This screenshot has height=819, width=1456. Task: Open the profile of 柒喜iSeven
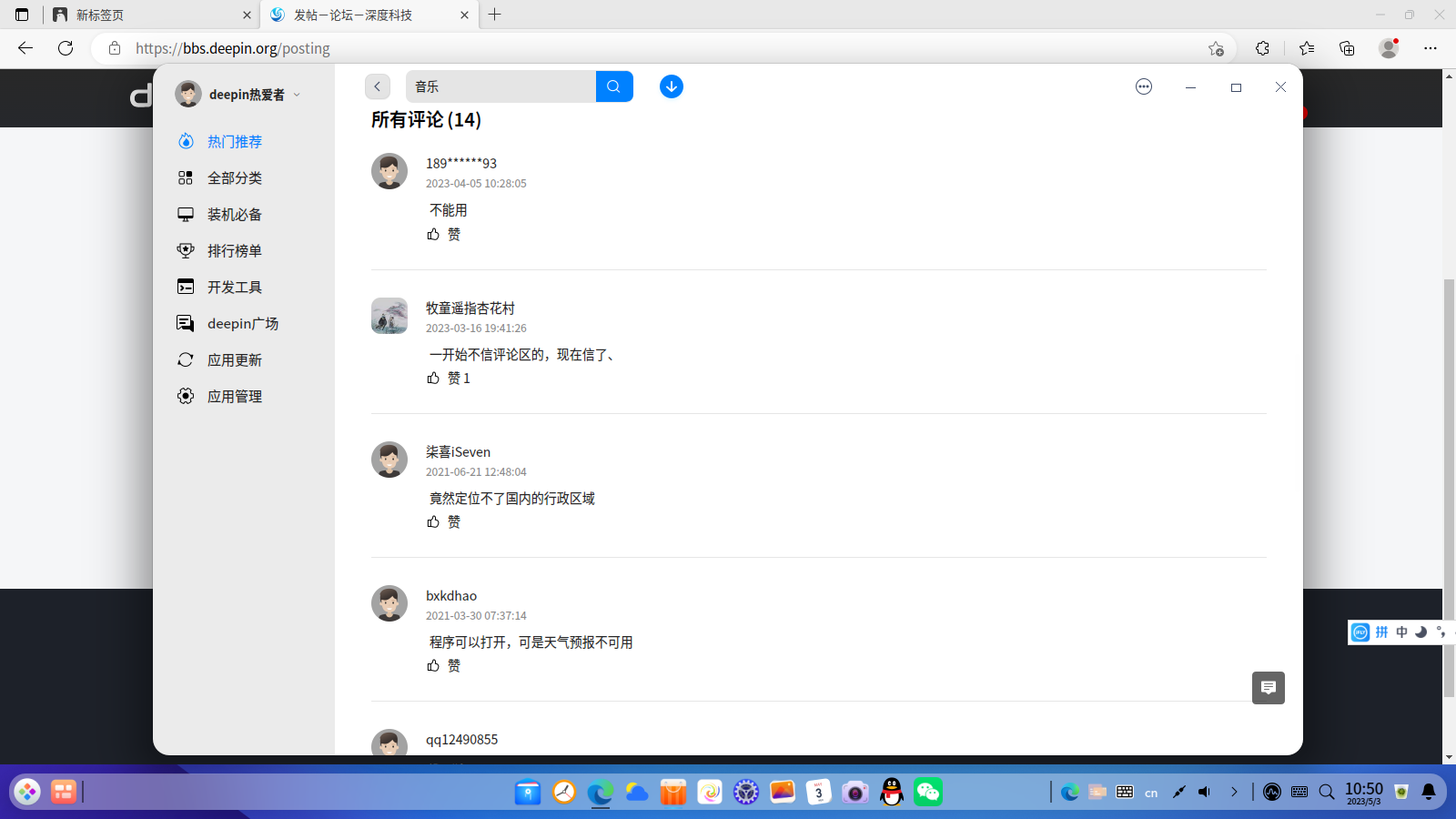pyautogui.click(x=458, y=451)
